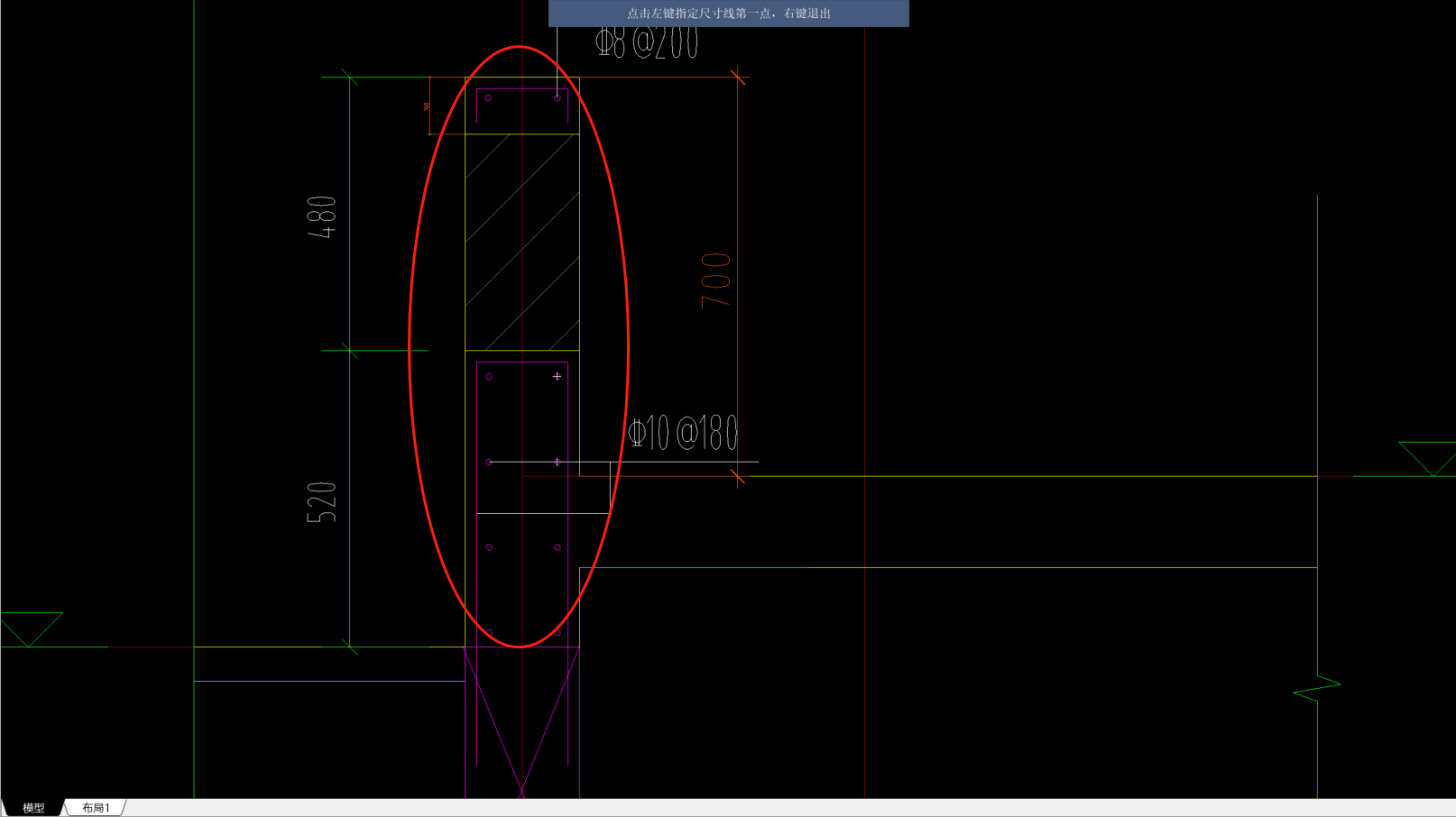Click the Φ10@180 rebar annotation
This screenshot has height=817, width=1456.
(683, 433)
